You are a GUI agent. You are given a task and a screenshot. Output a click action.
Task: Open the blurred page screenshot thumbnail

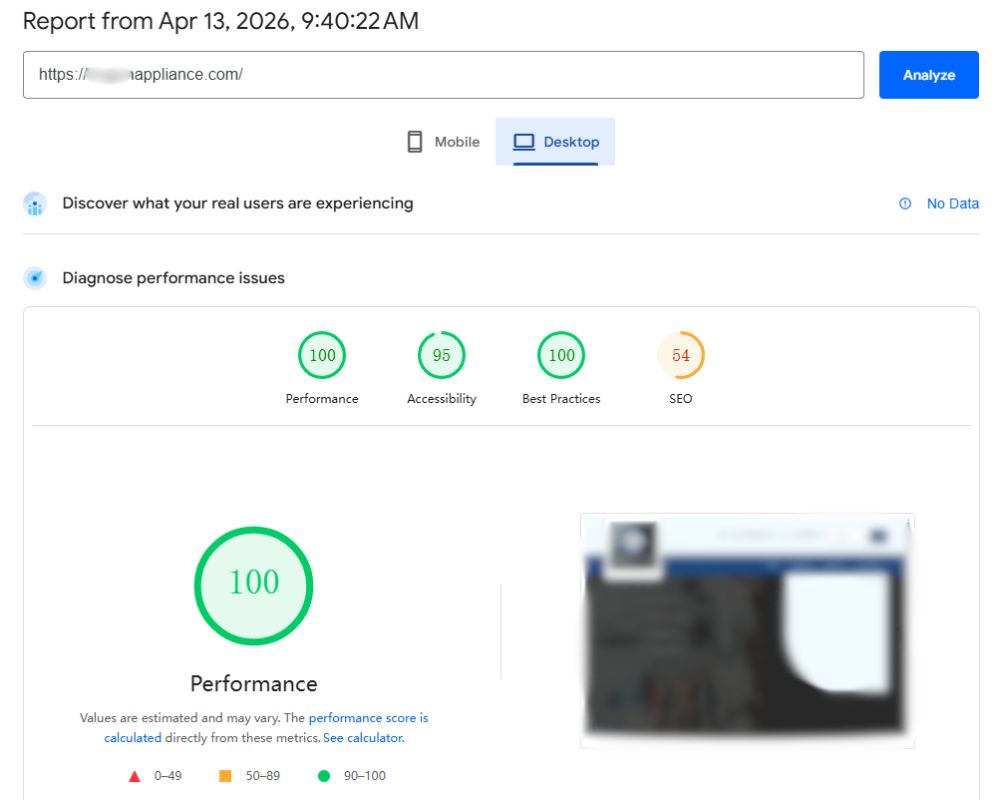[747, 630]
